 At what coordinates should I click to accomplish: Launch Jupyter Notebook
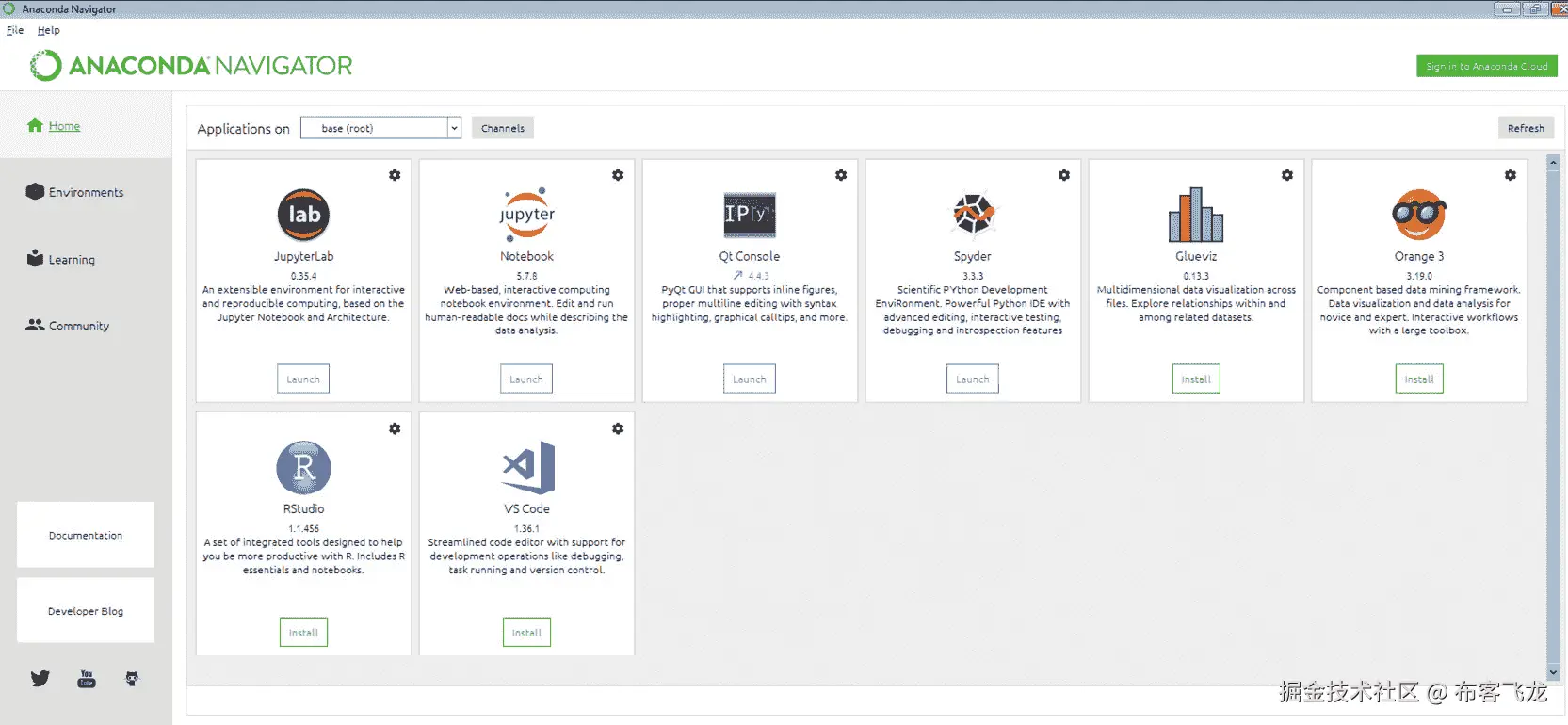pyautogui.click(x=526, y=379)
